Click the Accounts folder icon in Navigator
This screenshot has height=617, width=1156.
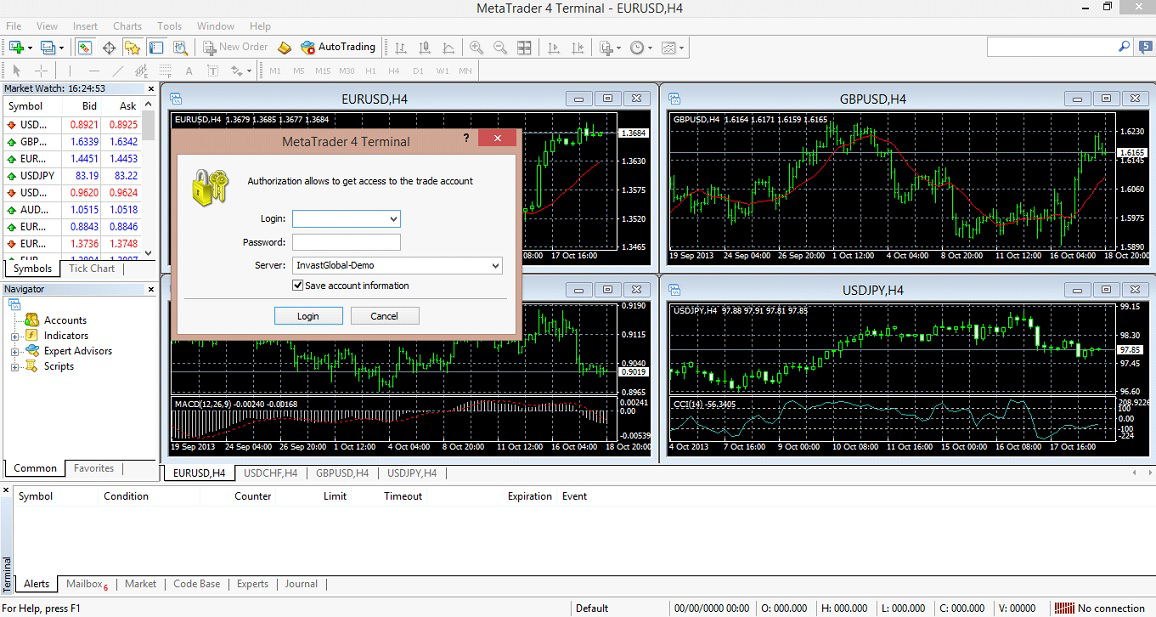point(32,320)
